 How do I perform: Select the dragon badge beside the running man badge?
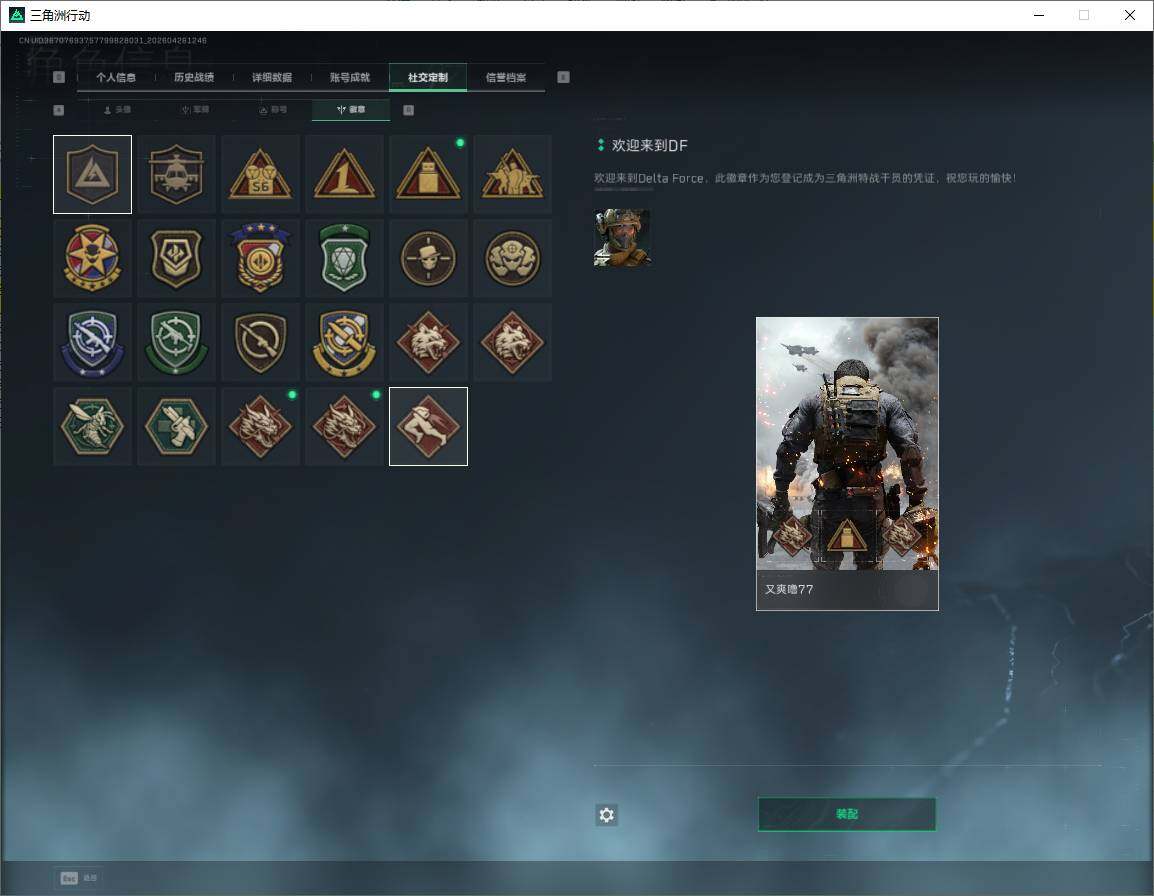344,426
